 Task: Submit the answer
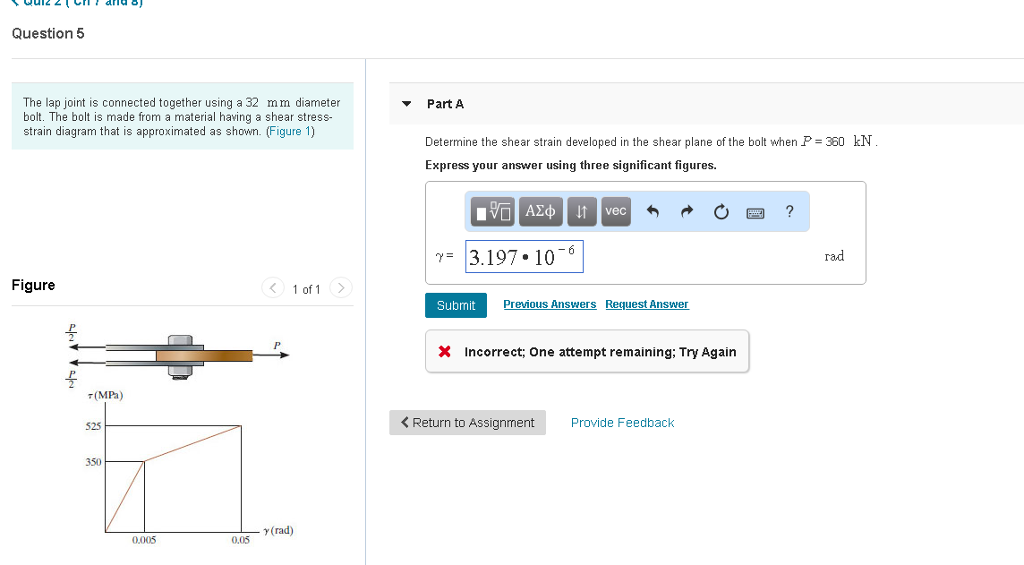456,305
